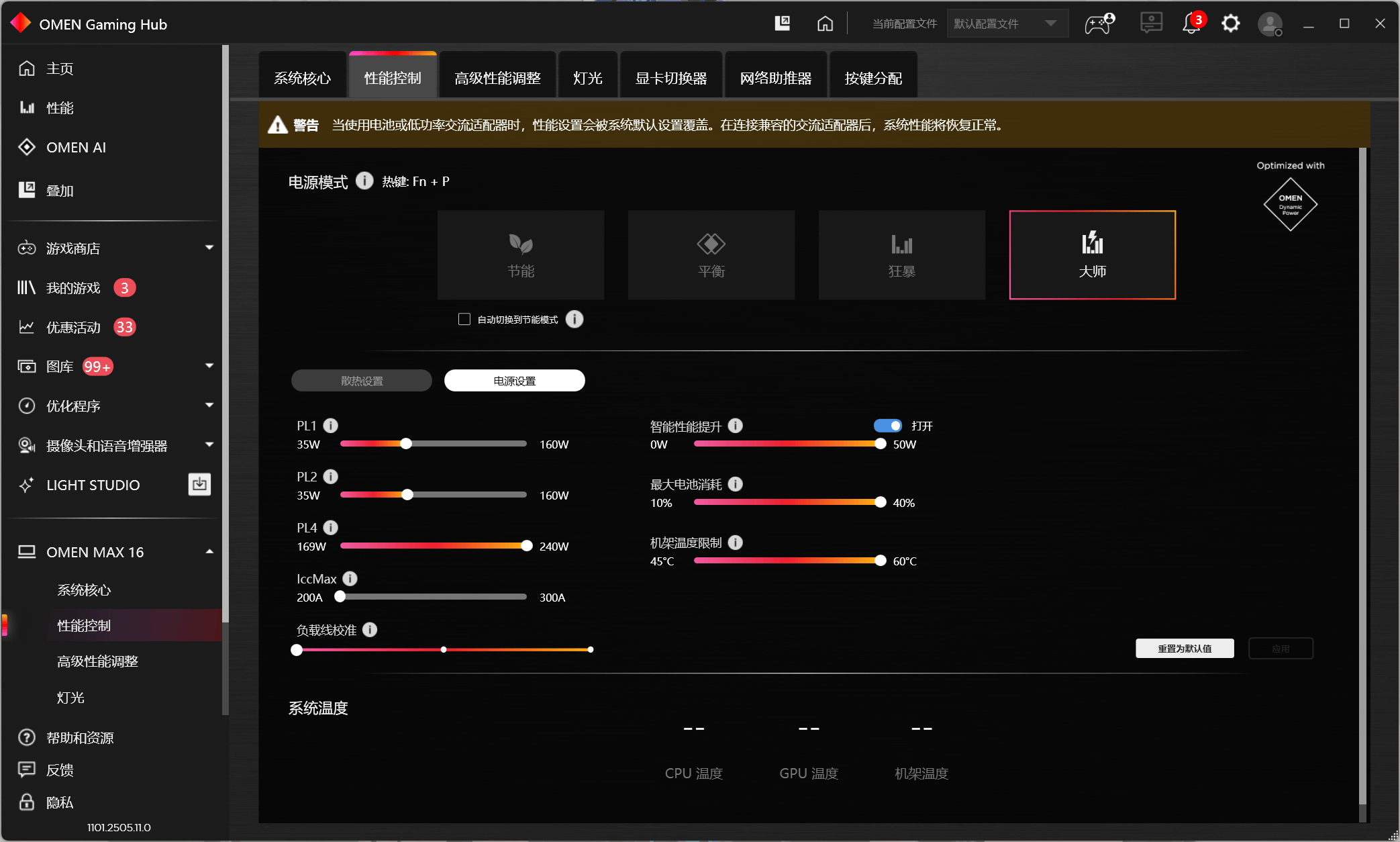
Task: Open the 默认配置文件 profile dropdown
Action: [x=1007, y=24]
